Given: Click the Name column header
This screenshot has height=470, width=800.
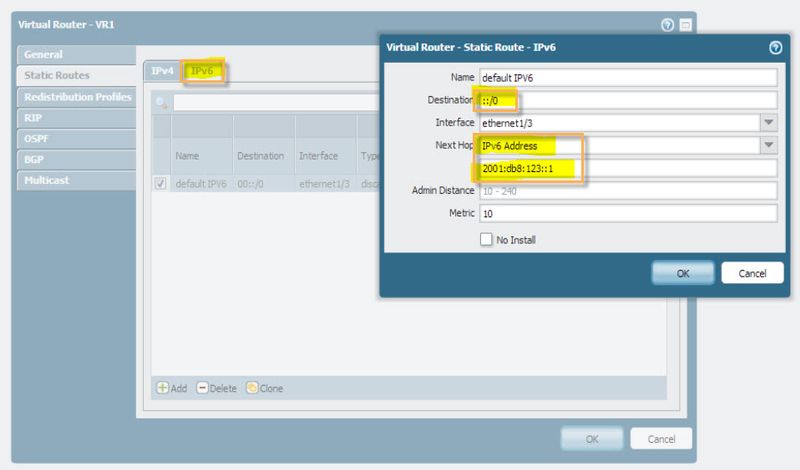Looking at the screenshot, I should coord(202,156).
